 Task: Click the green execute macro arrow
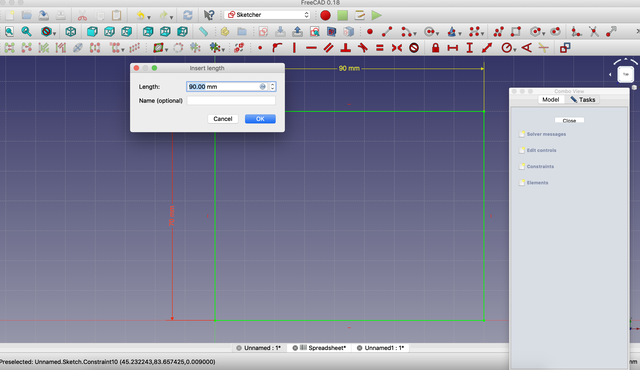pos(376,15)
